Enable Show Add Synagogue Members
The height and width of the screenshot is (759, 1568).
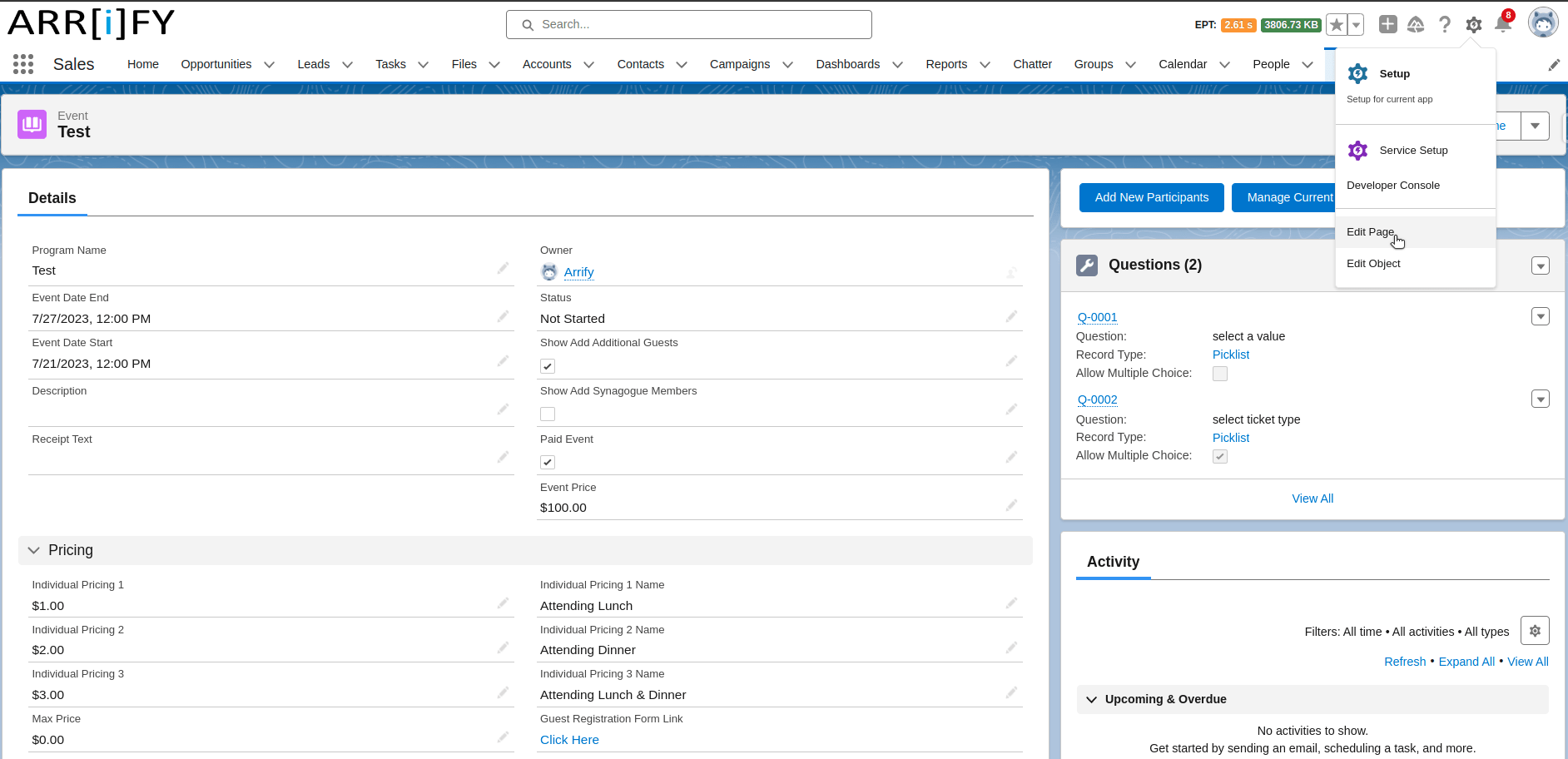click(547, 414)
